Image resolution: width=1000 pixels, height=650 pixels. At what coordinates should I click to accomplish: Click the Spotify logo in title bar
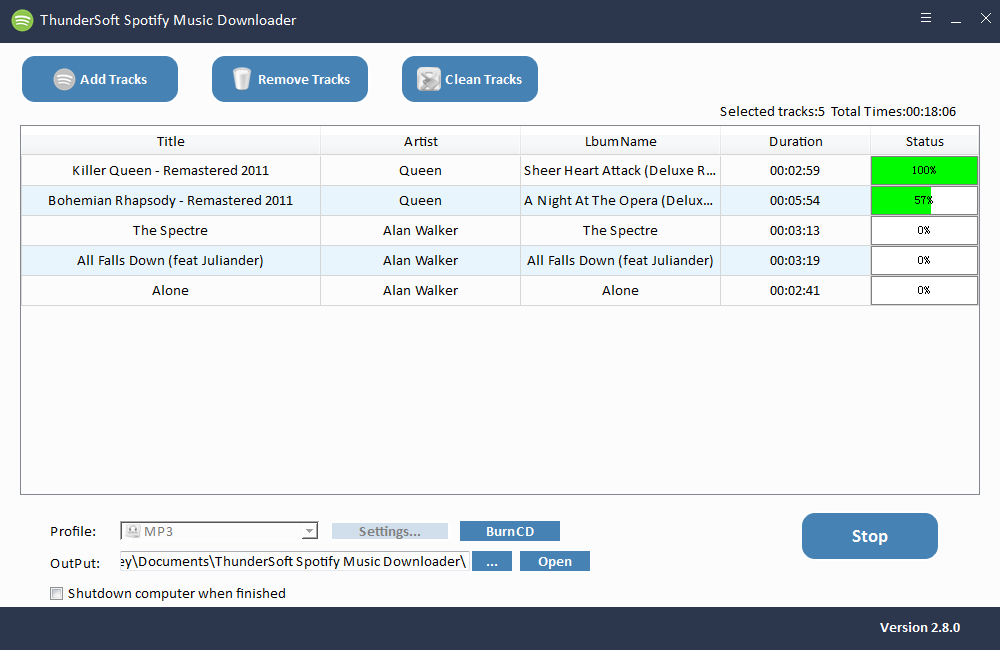click(x=22, y=20)
